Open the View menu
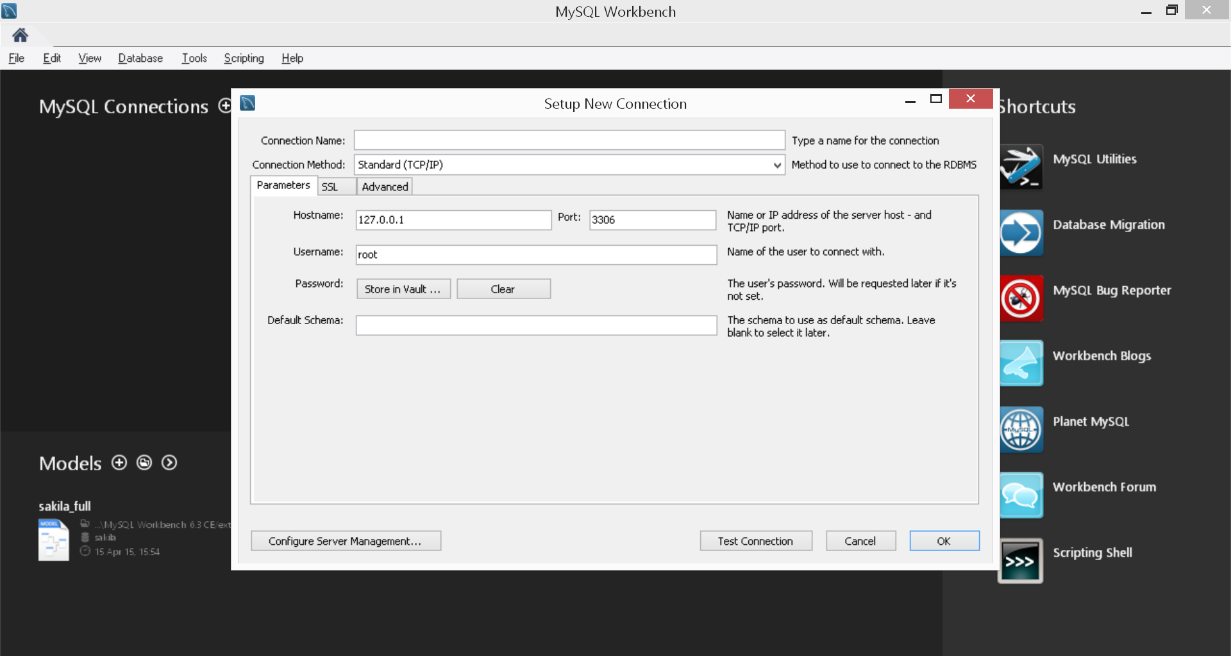1231x656 pixels. (90, 58)
